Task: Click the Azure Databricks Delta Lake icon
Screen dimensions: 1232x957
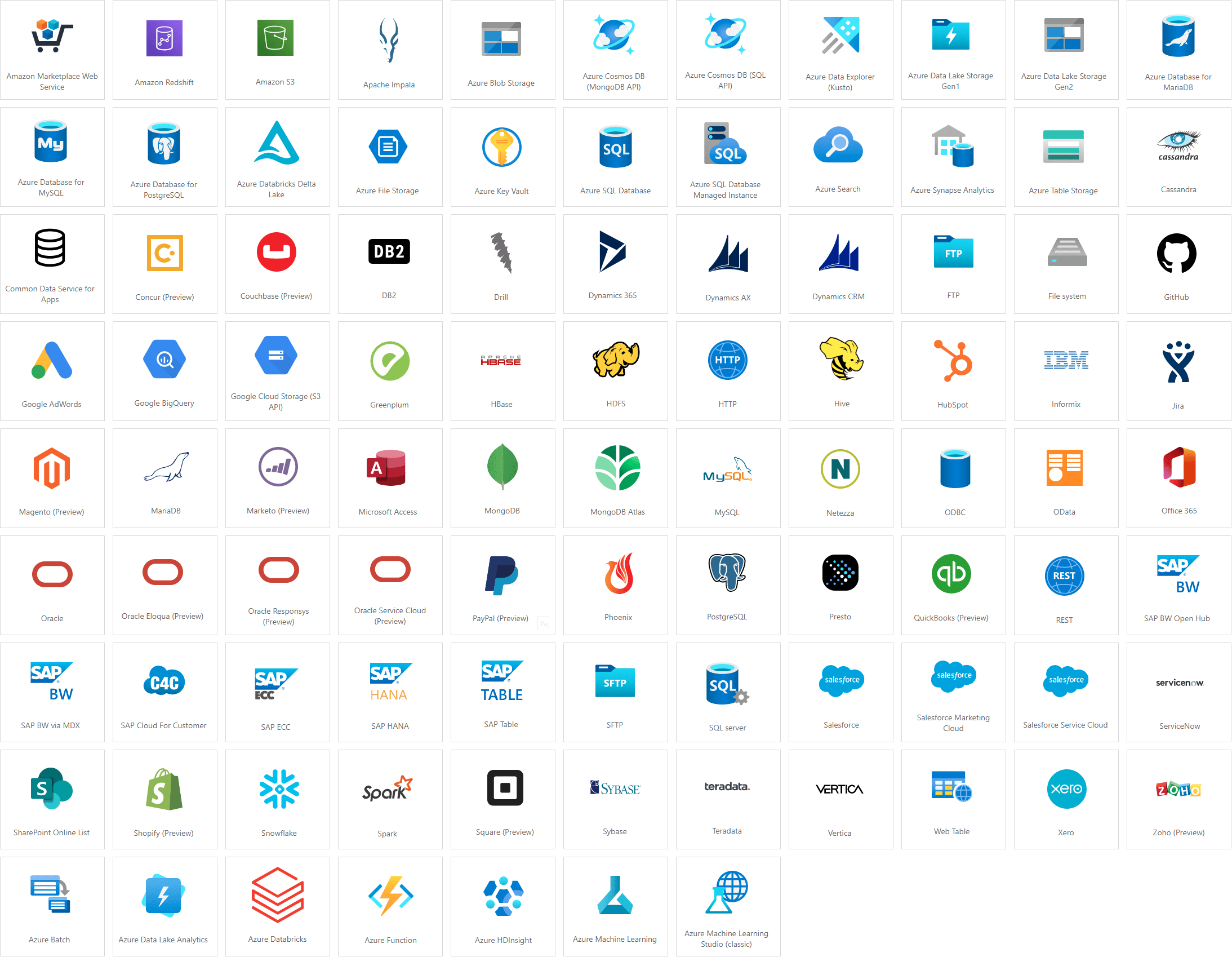Action: (x=277, y=142)
